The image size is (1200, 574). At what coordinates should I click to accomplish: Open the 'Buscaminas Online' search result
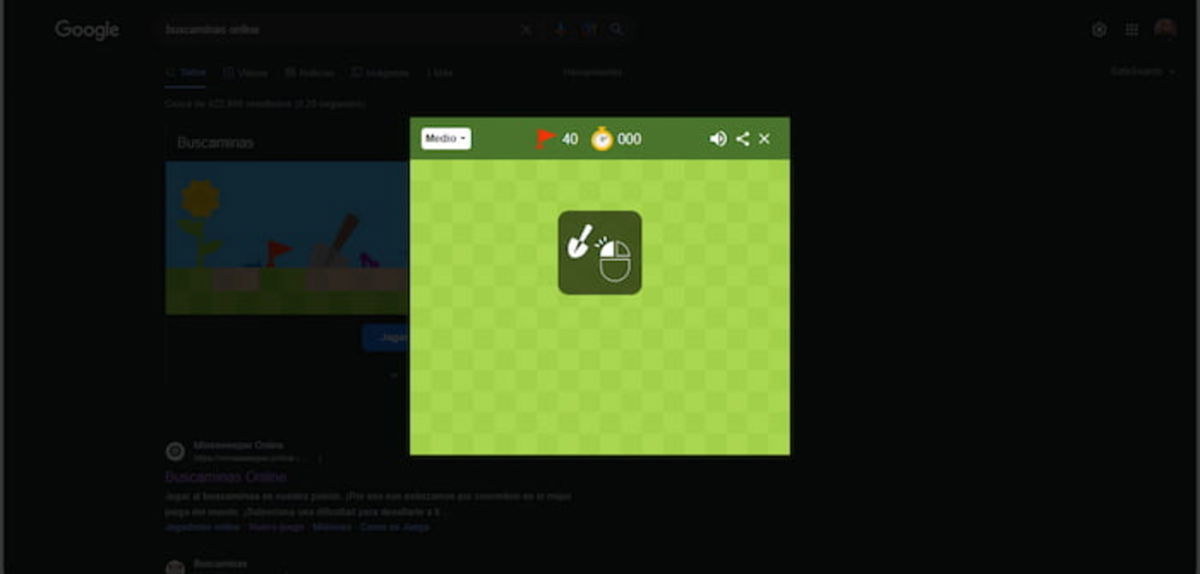click(226, 477)
